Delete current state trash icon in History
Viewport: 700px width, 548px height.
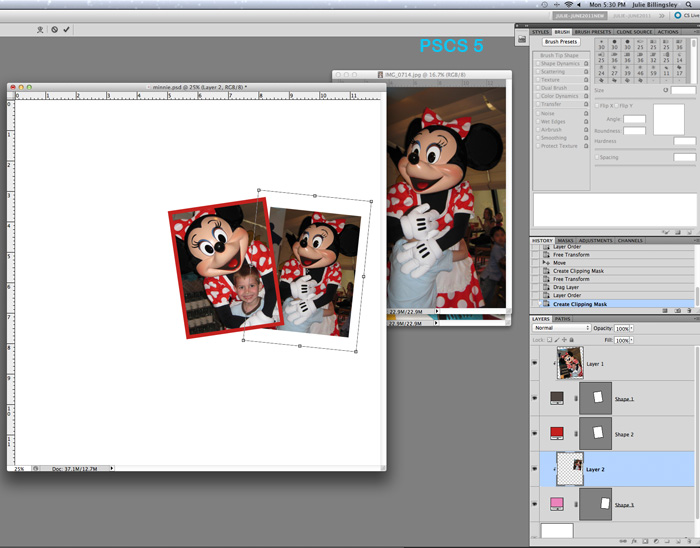pyautogui.click(x=690, y=311)
